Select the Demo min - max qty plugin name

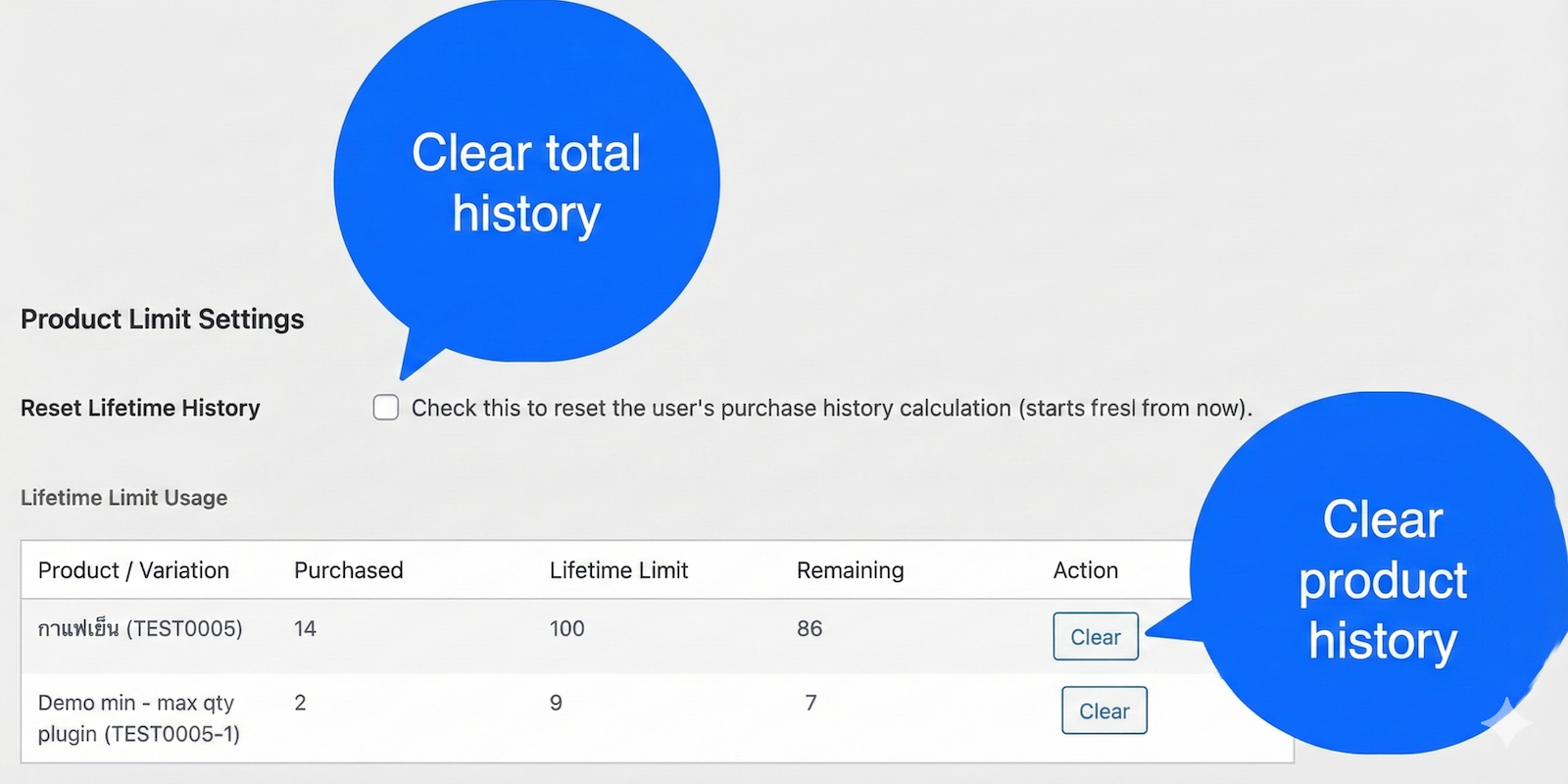tap(138, 718)
